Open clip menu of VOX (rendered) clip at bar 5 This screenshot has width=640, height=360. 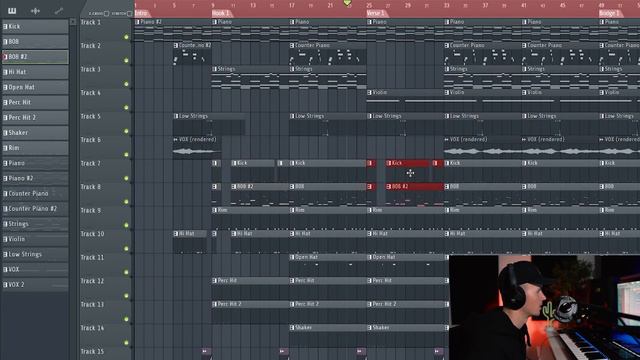tap(176, 140)
